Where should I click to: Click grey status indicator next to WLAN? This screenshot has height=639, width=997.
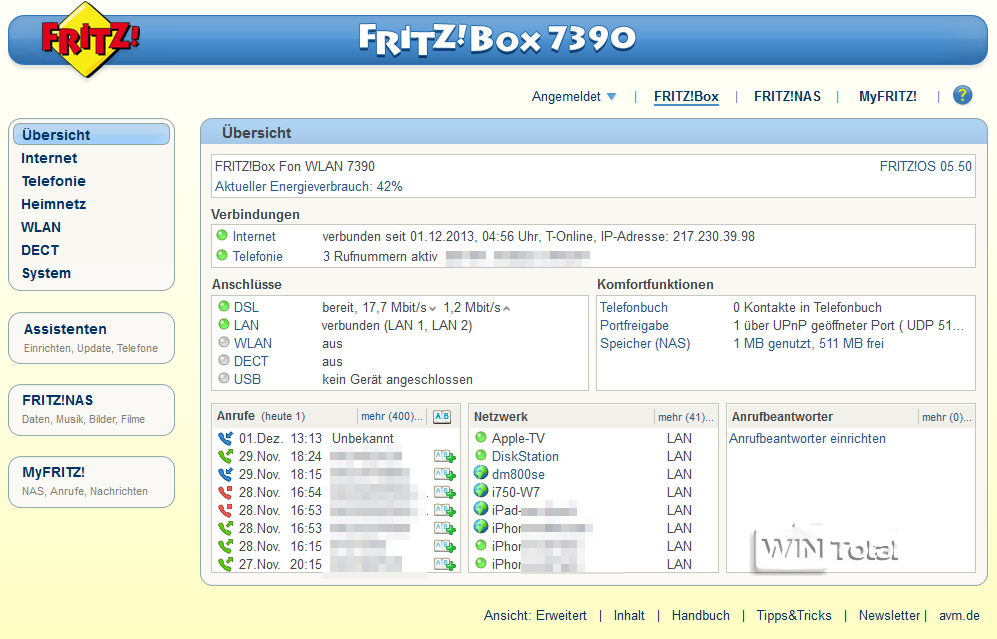223,342
